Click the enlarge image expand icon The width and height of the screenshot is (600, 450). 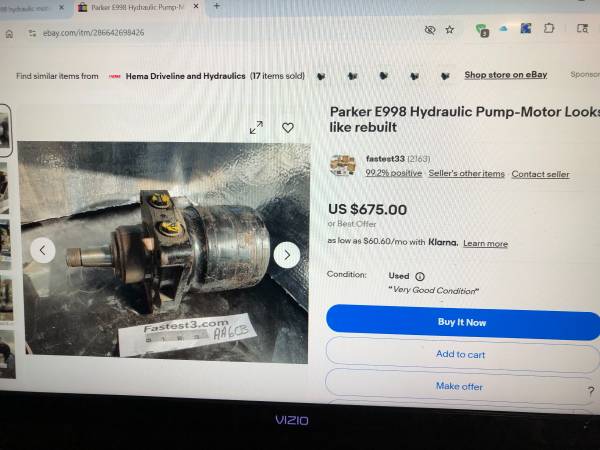[x=256, y=127]
